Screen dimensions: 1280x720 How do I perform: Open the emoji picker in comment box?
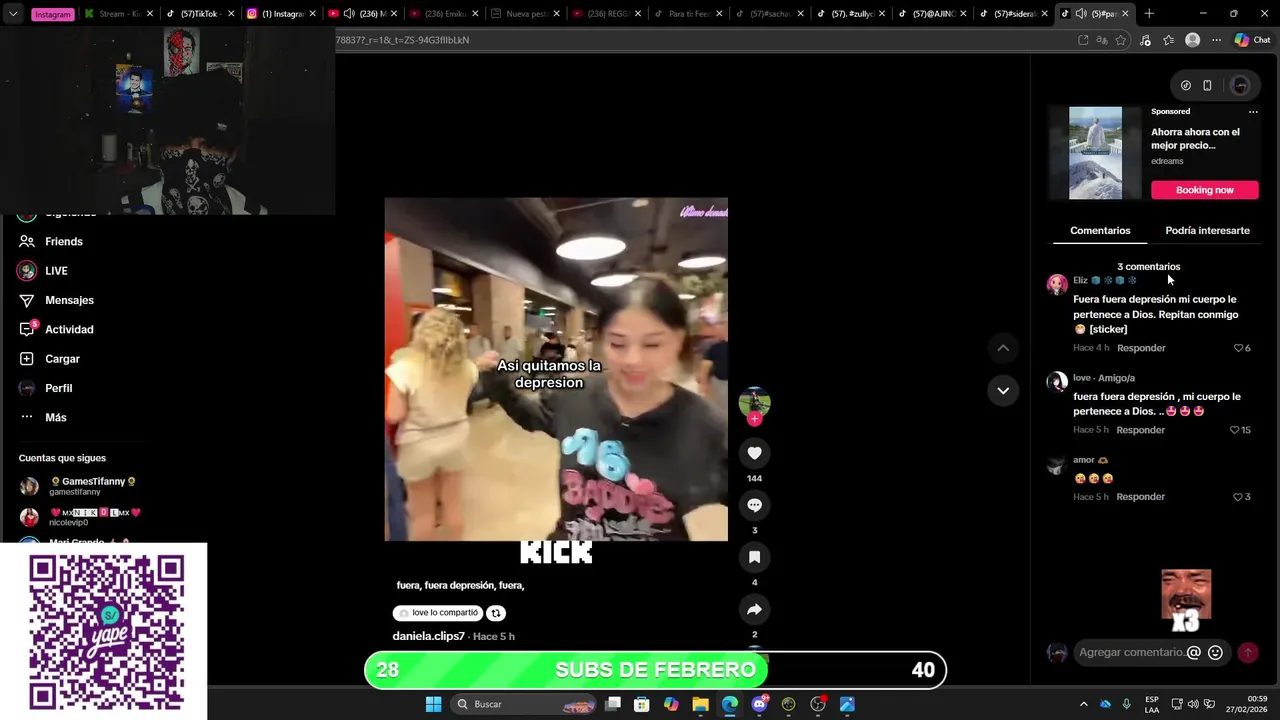tap(1215, 652)
